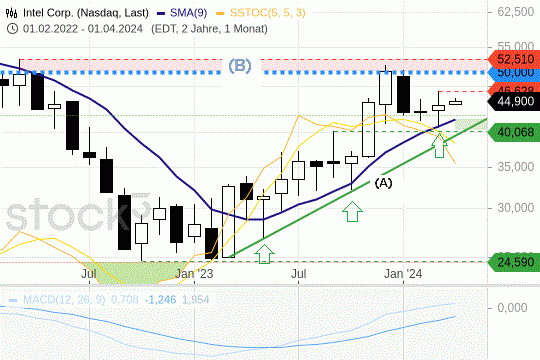Screen dimensions: 540x360
Task: Click the green arrow below label (A)
Action: [352, 212]
